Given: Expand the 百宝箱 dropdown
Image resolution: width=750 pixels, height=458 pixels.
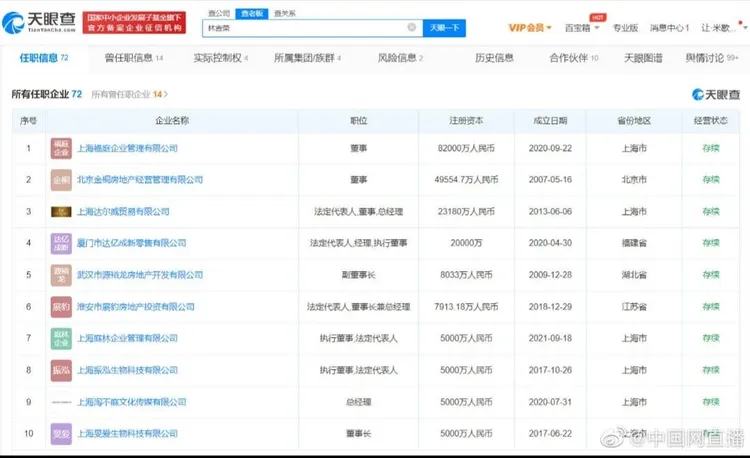Looking at the screenshot, I should [582, 28].
